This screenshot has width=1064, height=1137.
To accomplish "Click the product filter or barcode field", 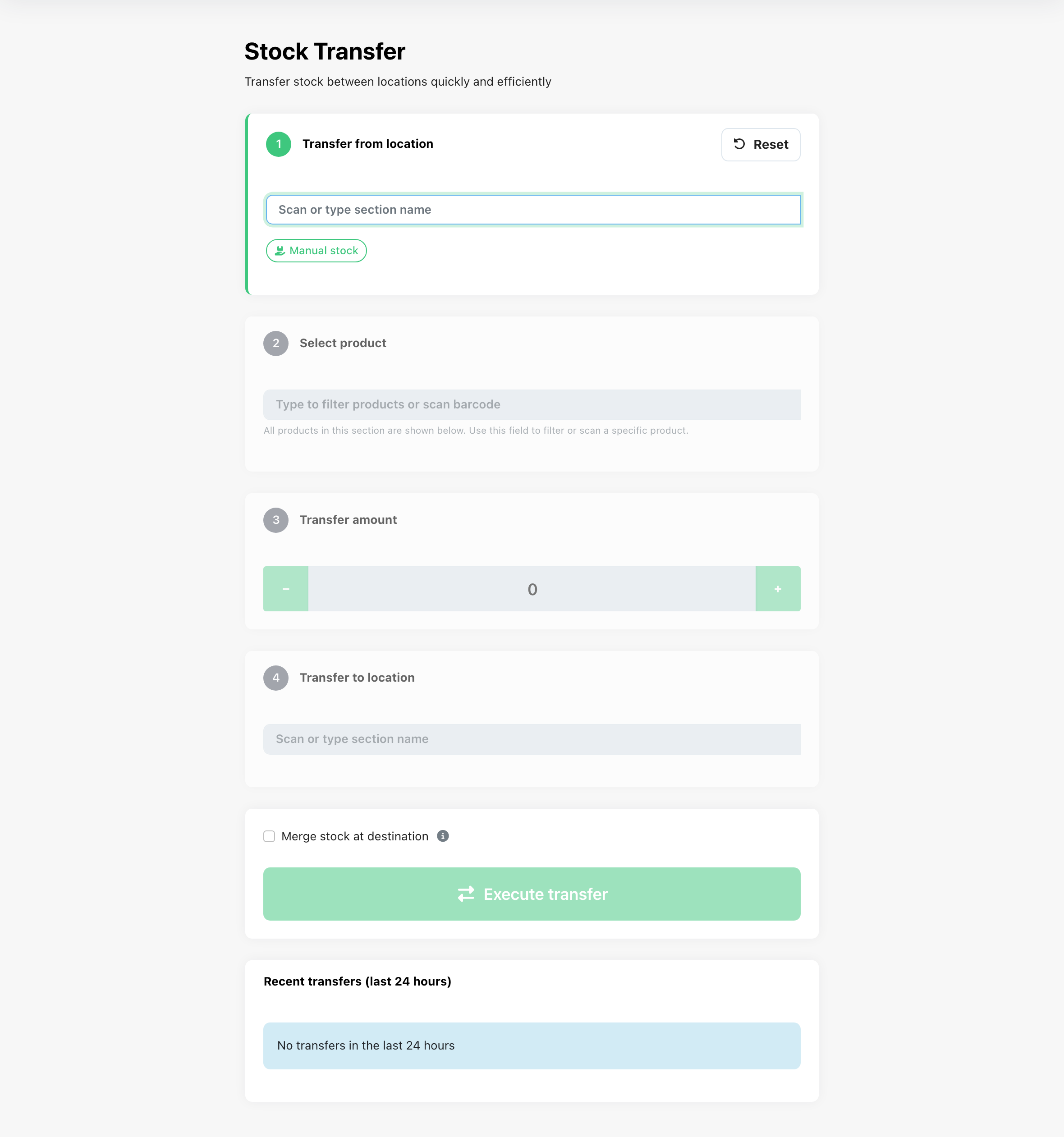I will pos(532,405).
